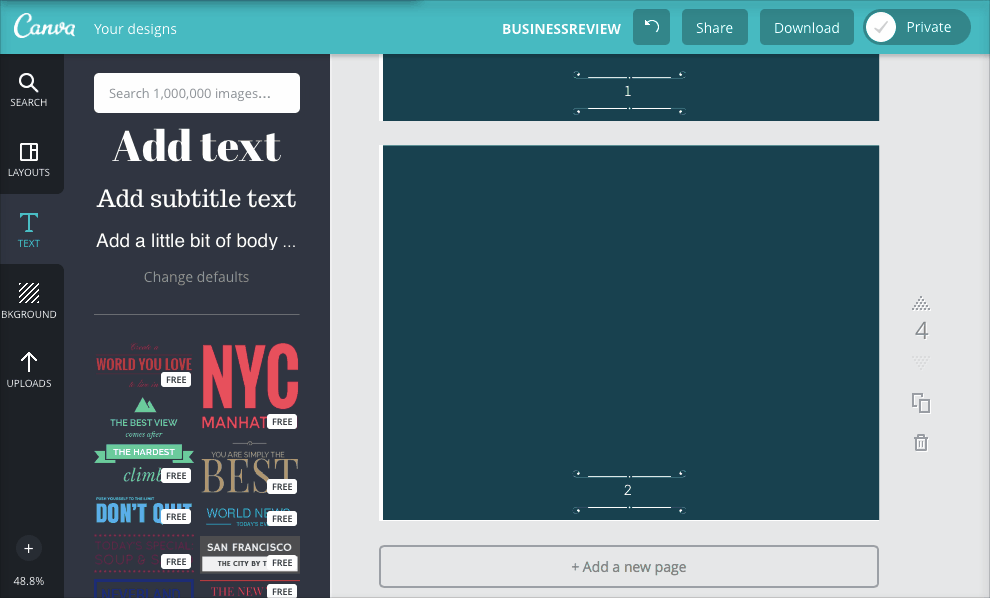Click the Search 1,000,000 images field

(197, 93)
